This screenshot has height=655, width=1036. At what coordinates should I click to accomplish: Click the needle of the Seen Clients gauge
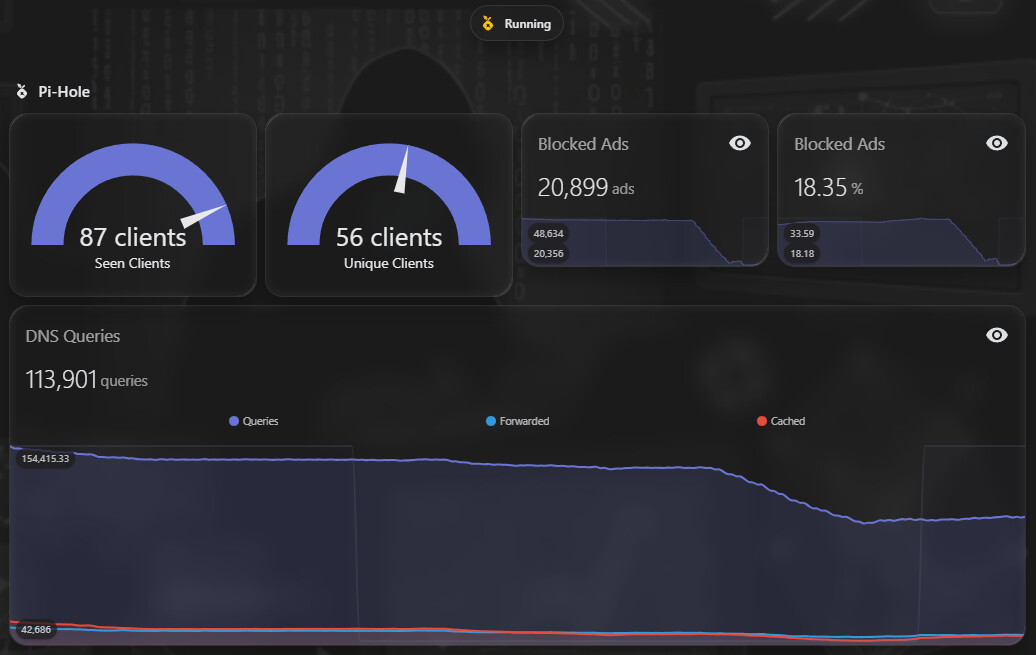pyautogui.click(x=203, y=216)
